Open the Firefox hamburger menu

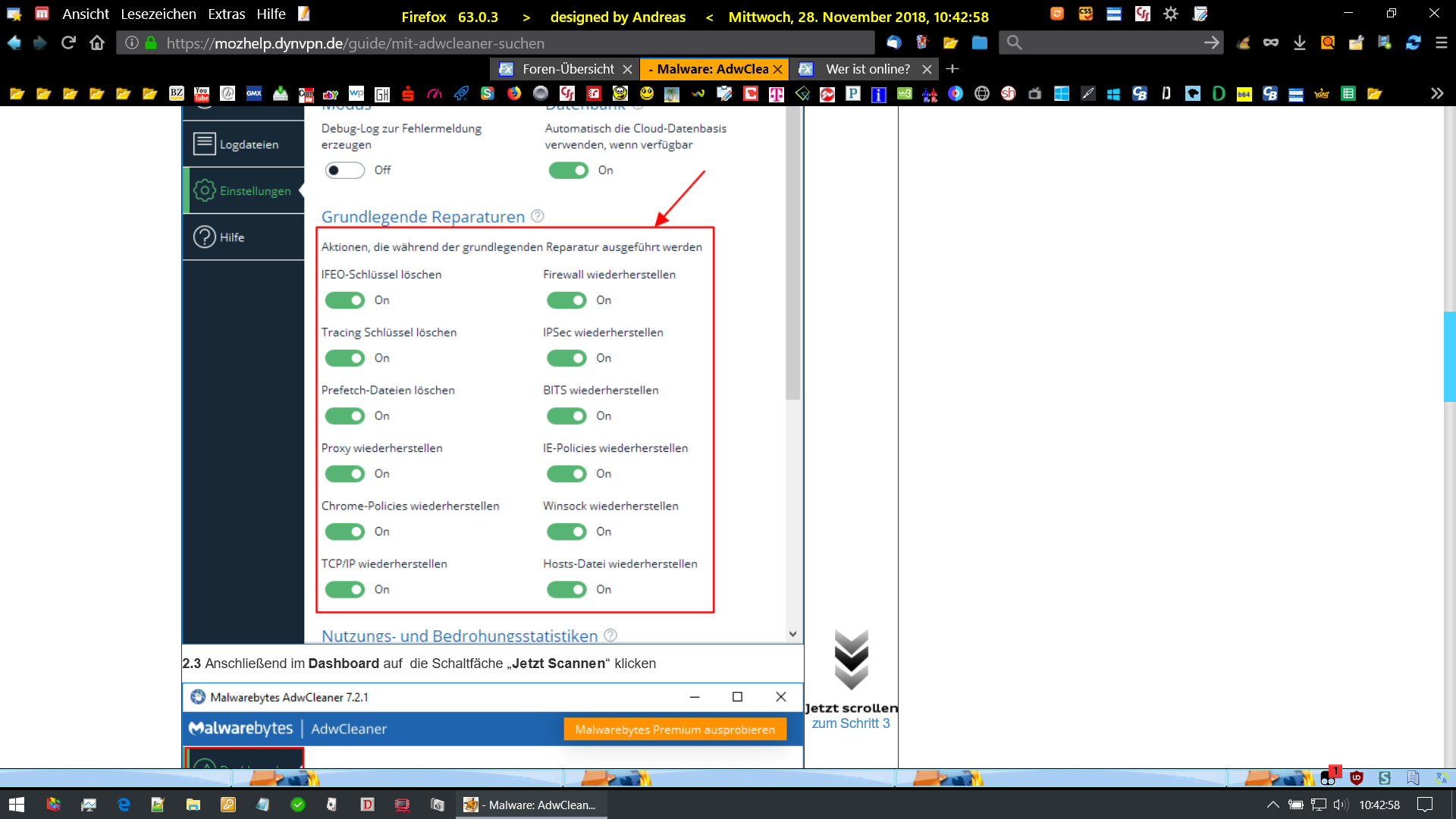pos(1442,43)
